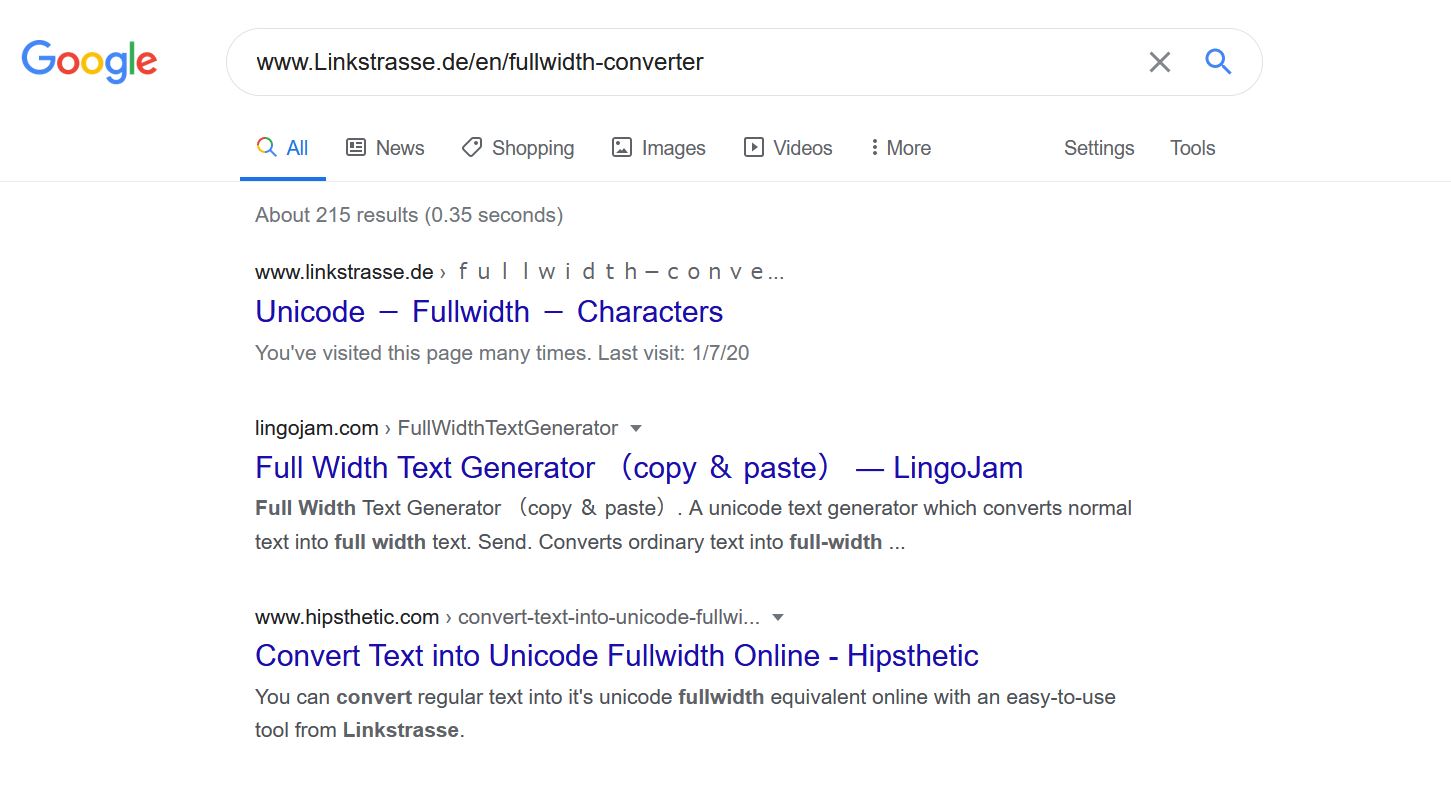Expand the More menu
1451x795 pixels.
tap(900, 148)
